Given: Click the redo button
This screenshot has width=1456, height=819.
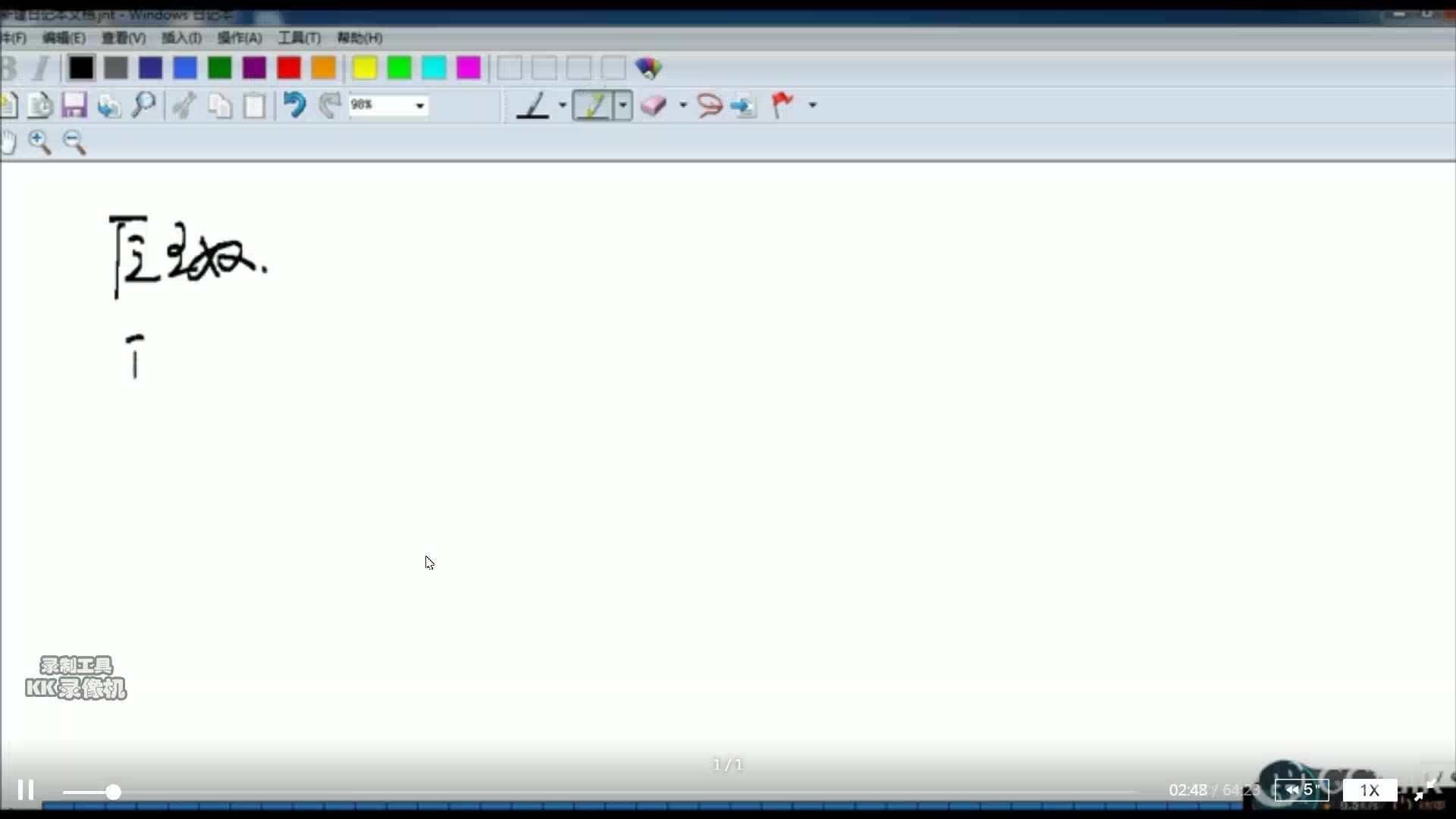Looking at the screenshot, I should 328,104.
